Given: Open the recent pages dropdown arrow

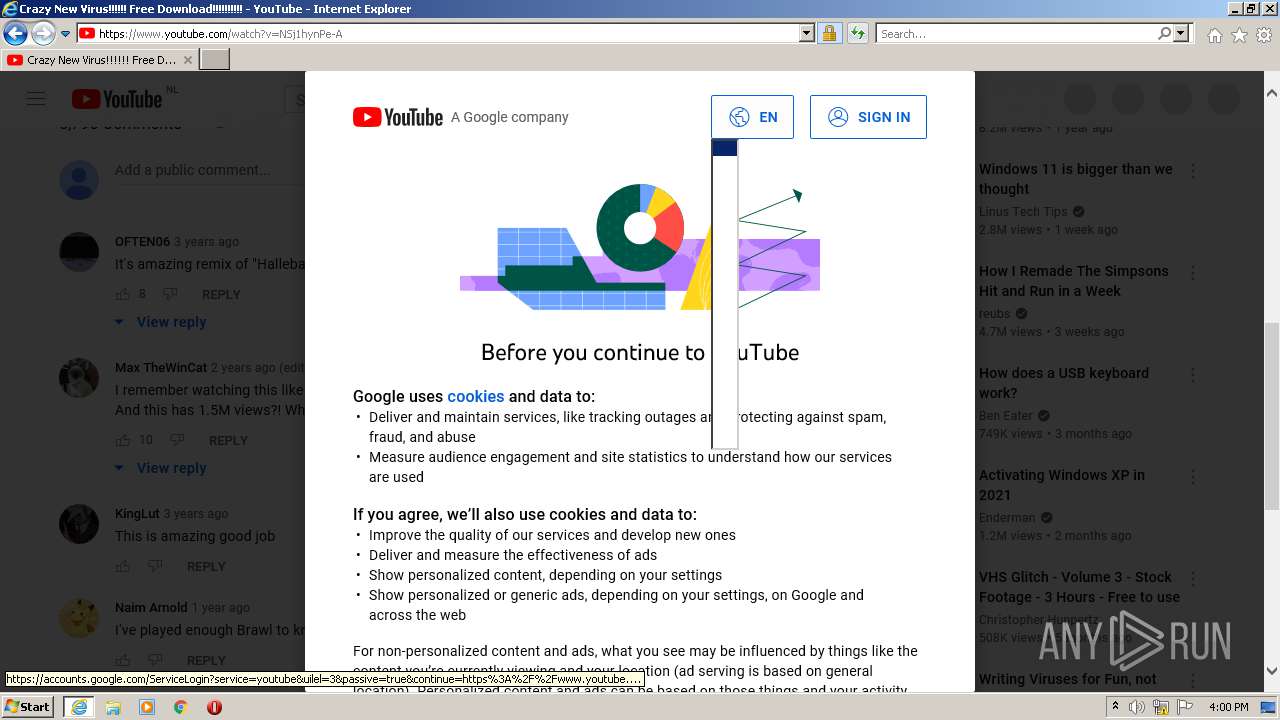Looking at the screenshot, I should tap(65, 34).
